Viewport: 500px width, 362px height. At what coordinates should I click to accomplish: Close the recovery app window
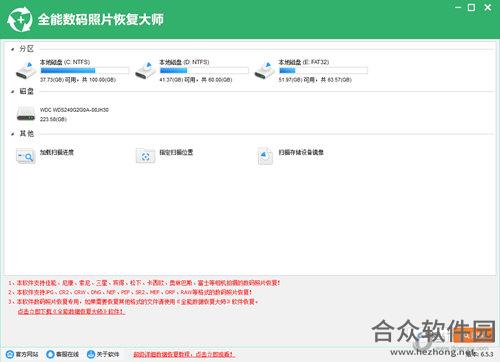pyautogui.click(x=488, y=7)
